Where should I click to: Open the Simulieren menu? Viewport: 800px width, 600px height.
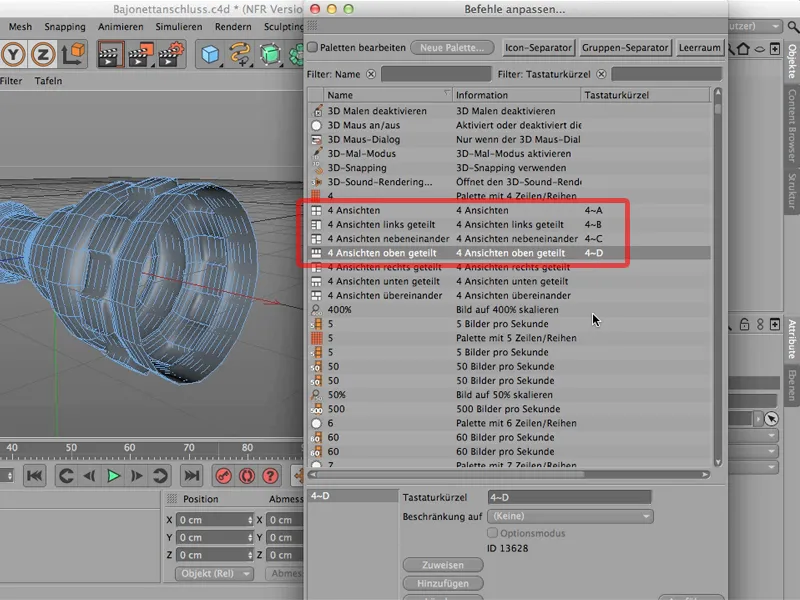tap(179, 27)
